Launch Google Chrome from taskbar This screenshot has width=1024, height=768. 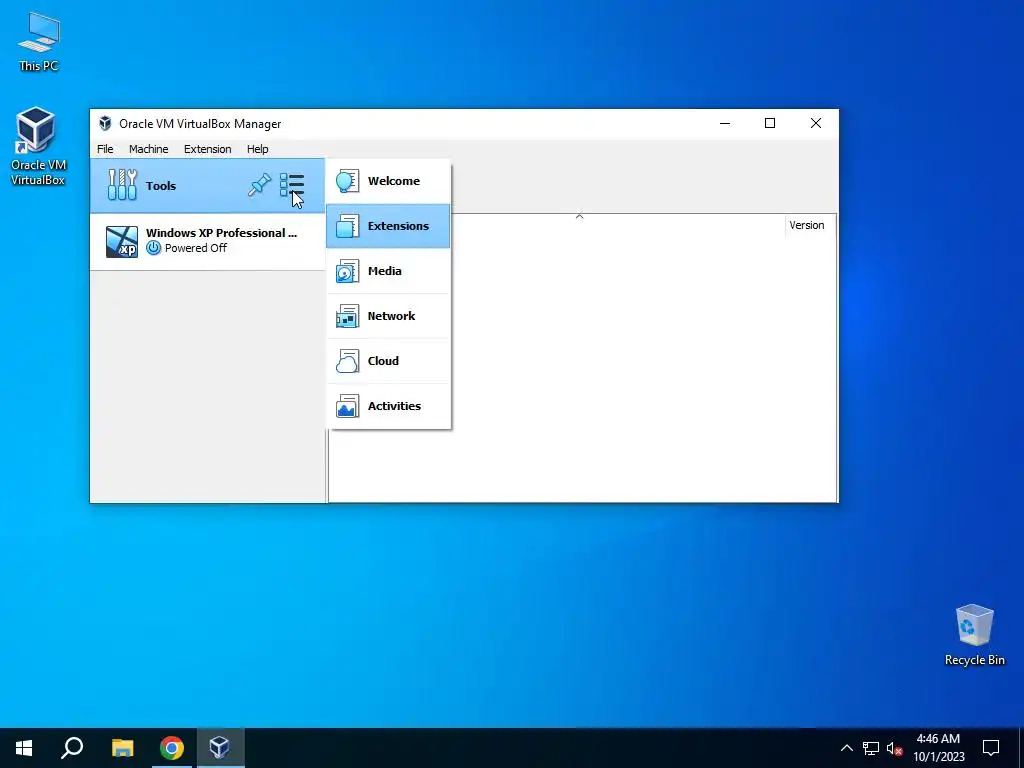(x=172, y=748)
